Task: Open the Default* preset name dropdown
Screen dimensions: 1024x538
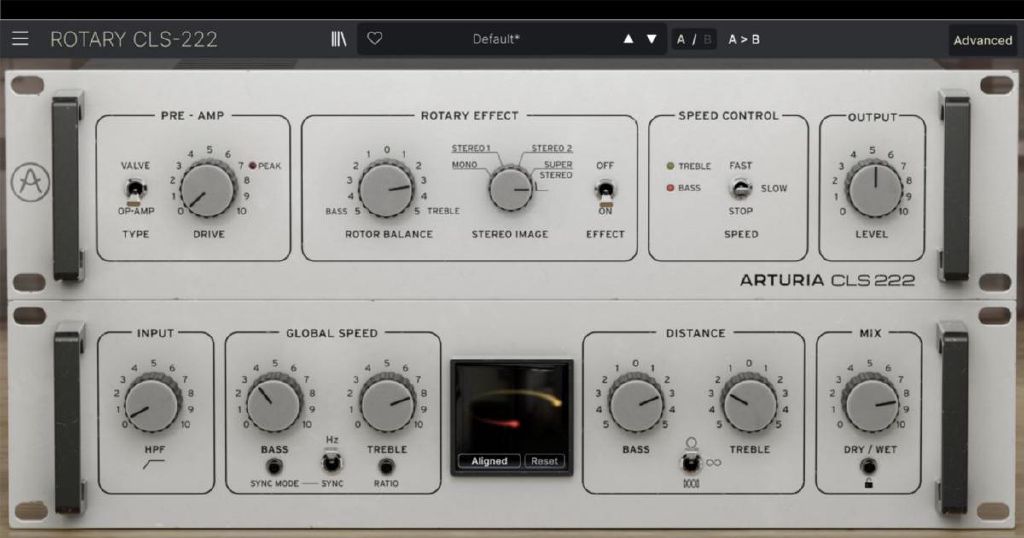Action: 496,39
